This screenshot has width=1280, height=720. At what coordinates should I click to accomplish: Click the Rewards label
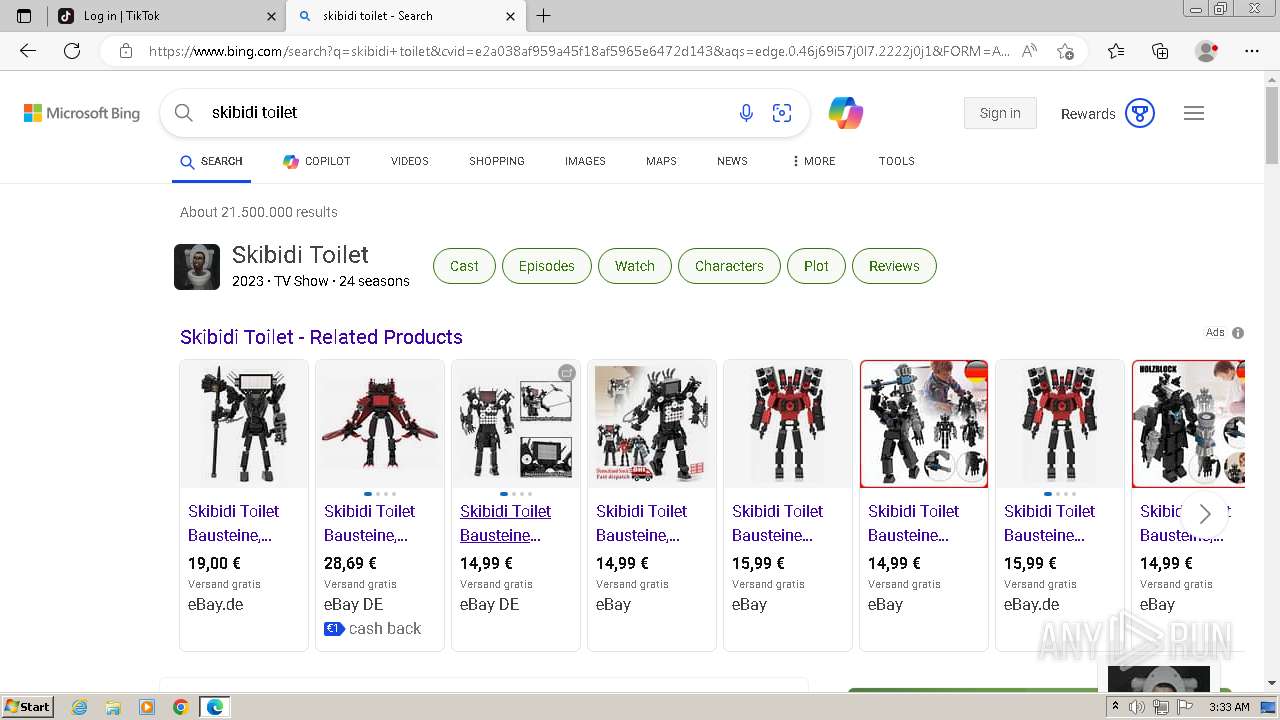coord(1088,114)
